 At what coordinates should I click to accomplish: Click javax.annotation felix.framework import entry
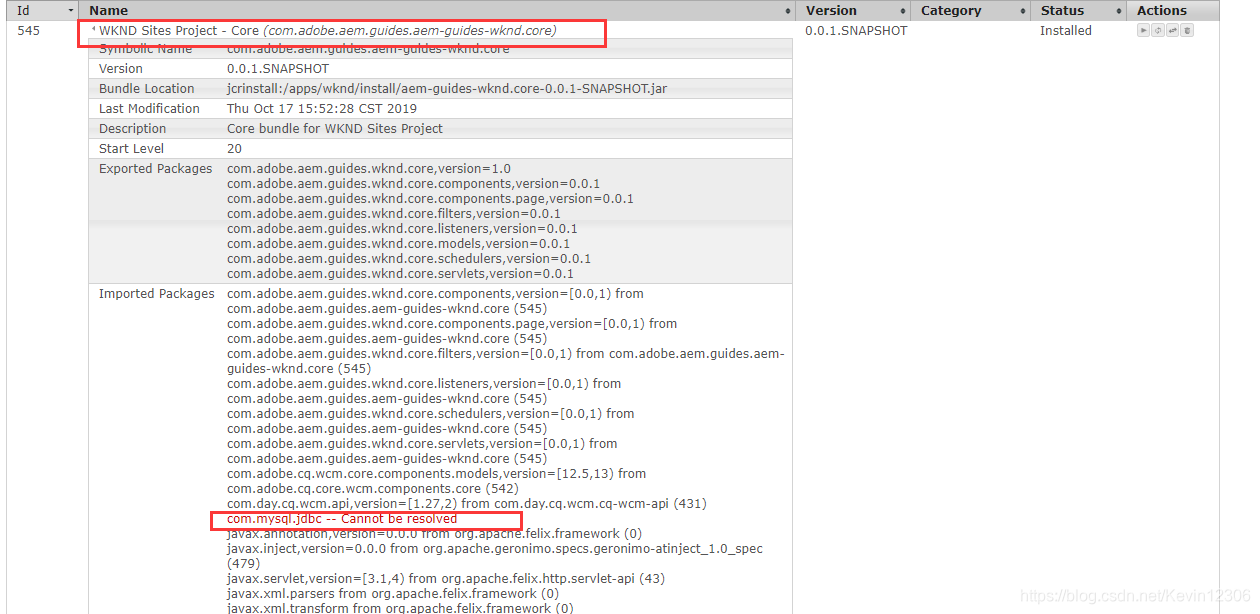(x=434, y=534)
